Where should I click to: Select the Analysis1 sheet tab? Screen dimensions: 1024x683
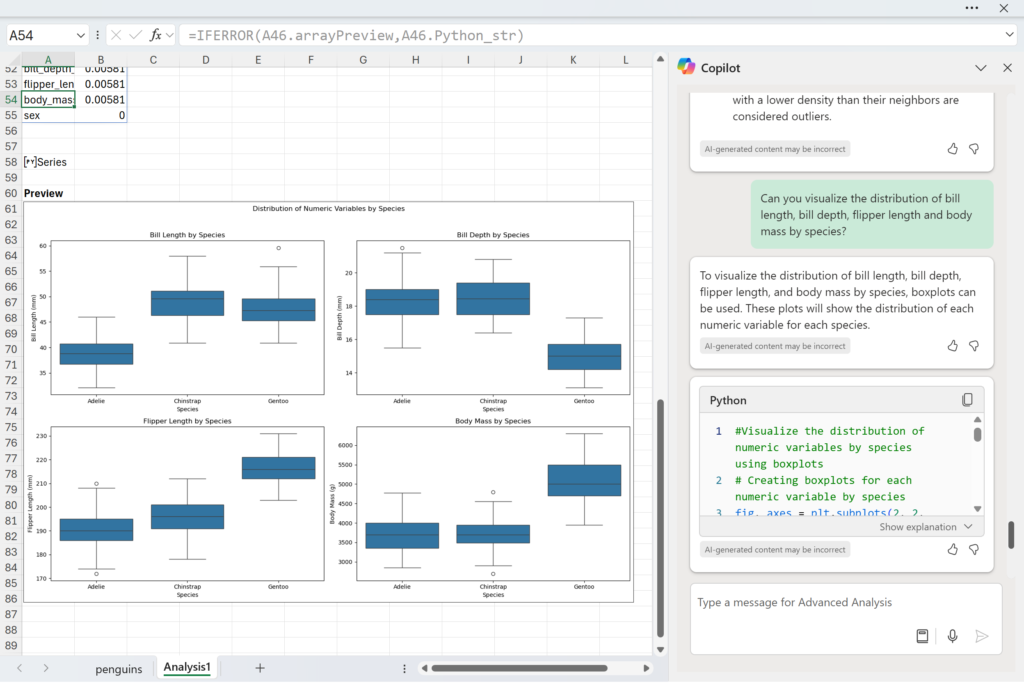(x=187, y=667)
